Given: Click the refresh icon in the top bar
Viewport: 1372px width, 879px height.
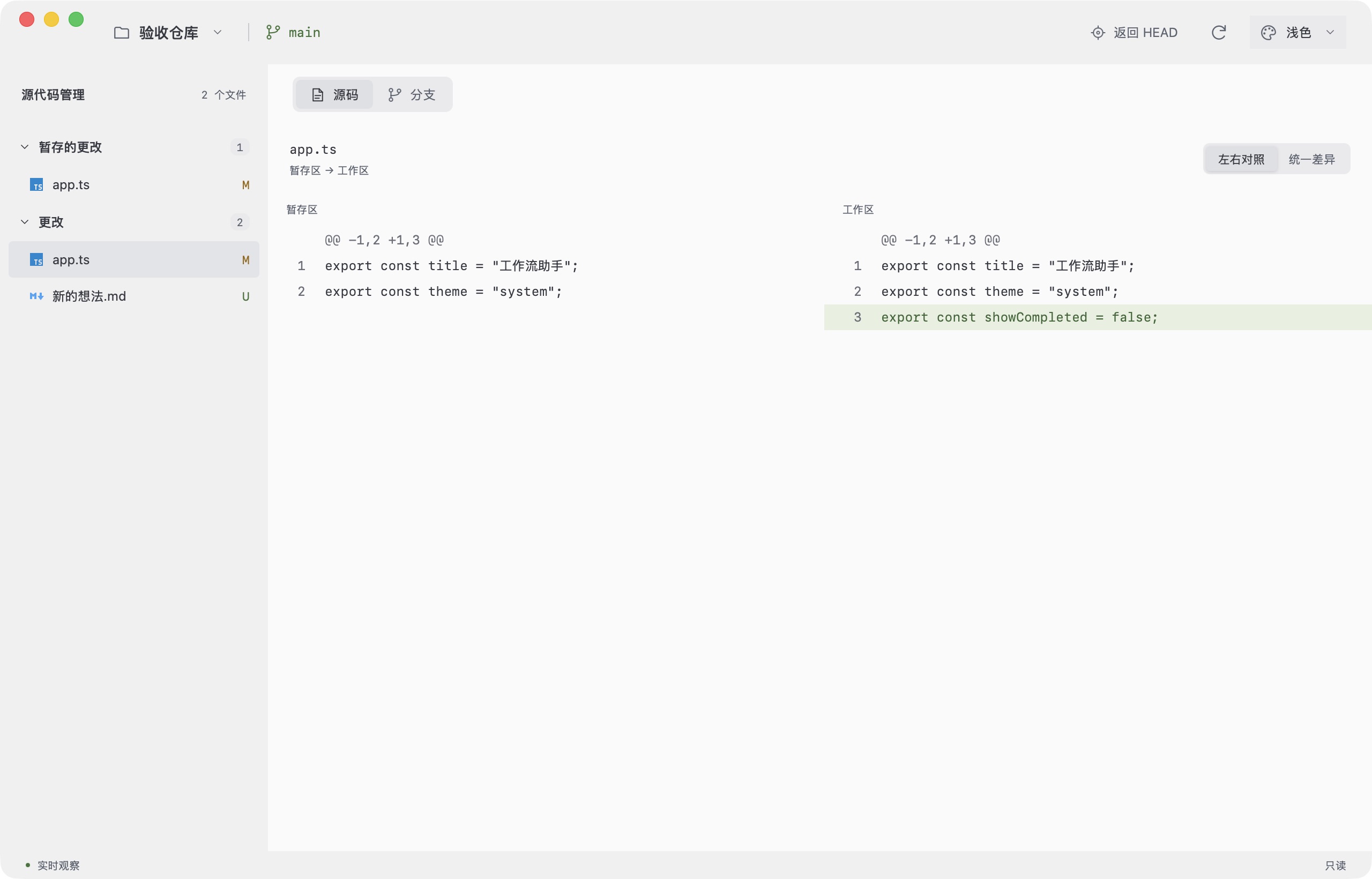Looking at the screenshot, I should click(1219, 33).
